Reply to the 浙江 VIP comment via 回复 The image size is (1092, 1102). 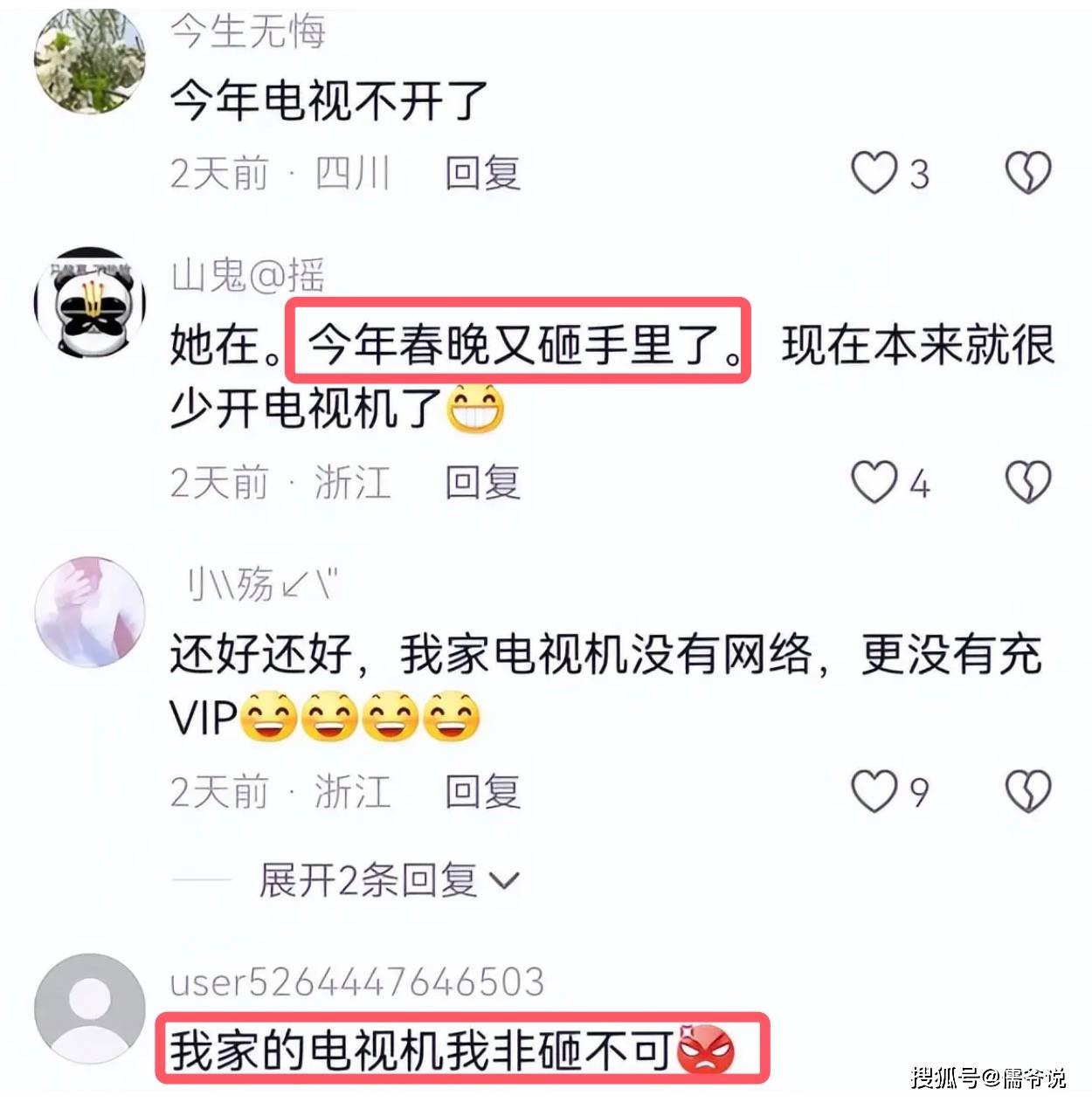483,791
